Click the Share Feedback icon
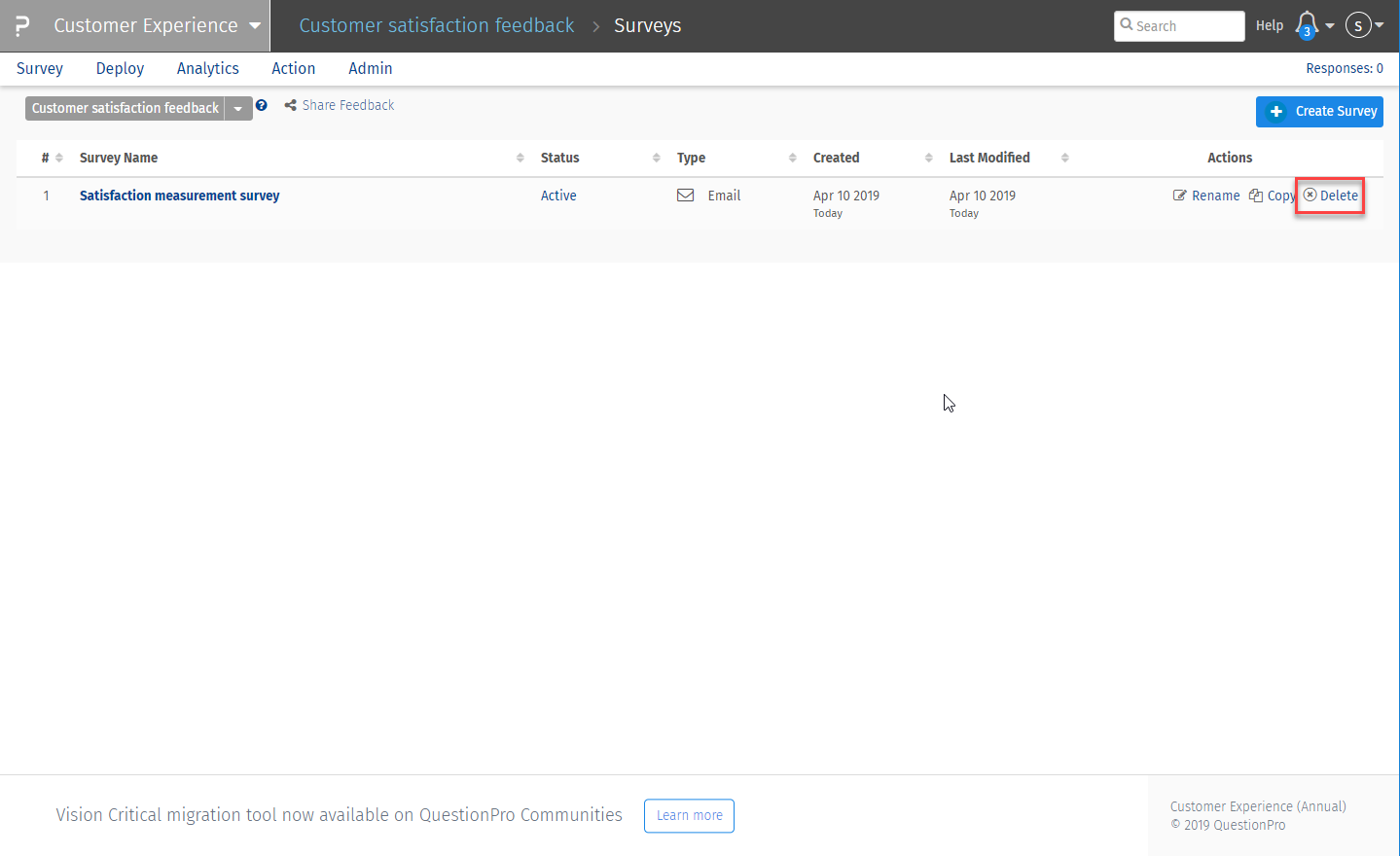The height and width of the screenshot is (856, 1400). coord(290,105)
